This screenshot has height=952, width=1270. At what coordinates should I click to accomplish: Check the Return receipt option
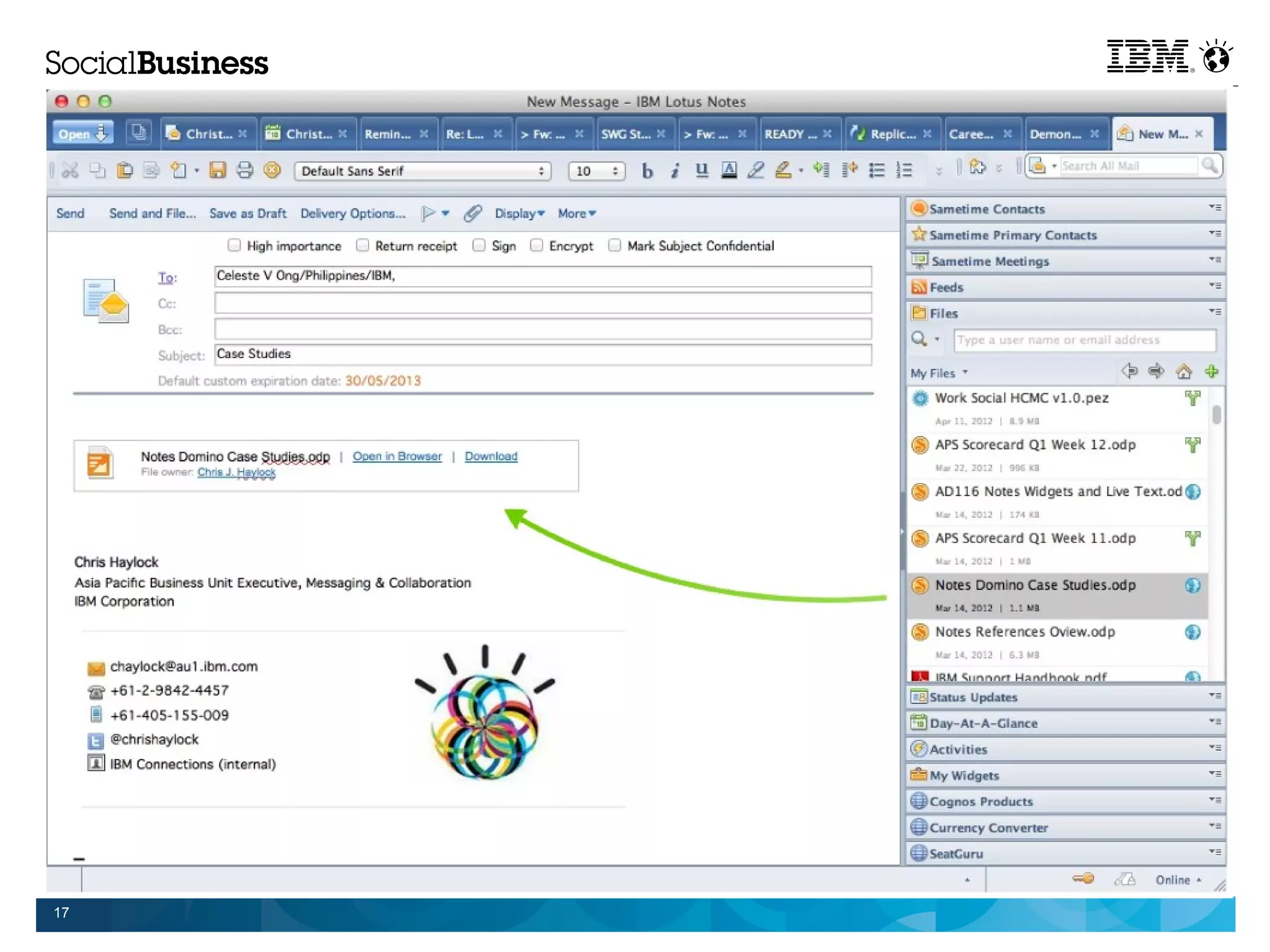pos(363,246)
